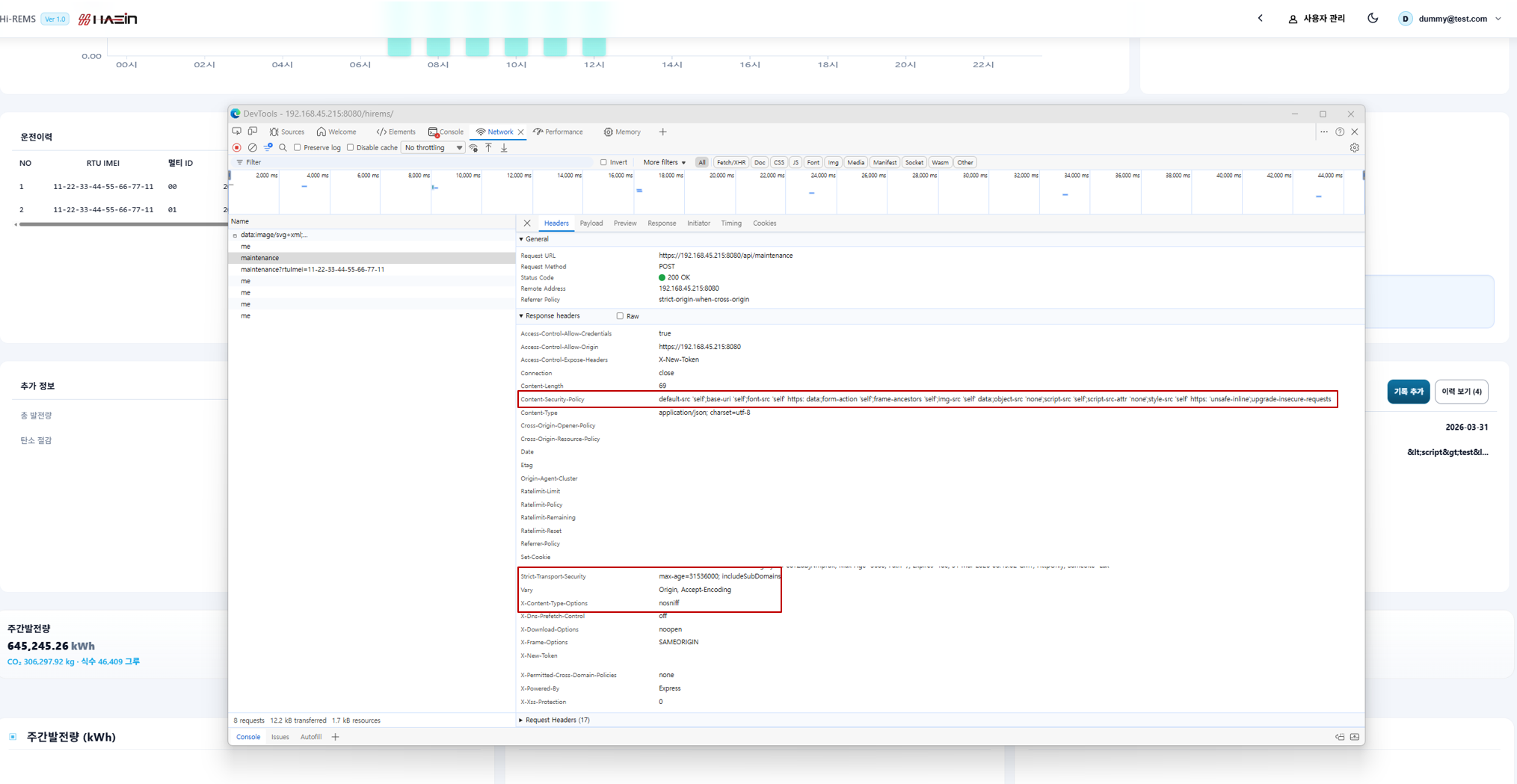Click the 기록 추가 button
Screen dimensions: 1517x784
pos(1408,392)
